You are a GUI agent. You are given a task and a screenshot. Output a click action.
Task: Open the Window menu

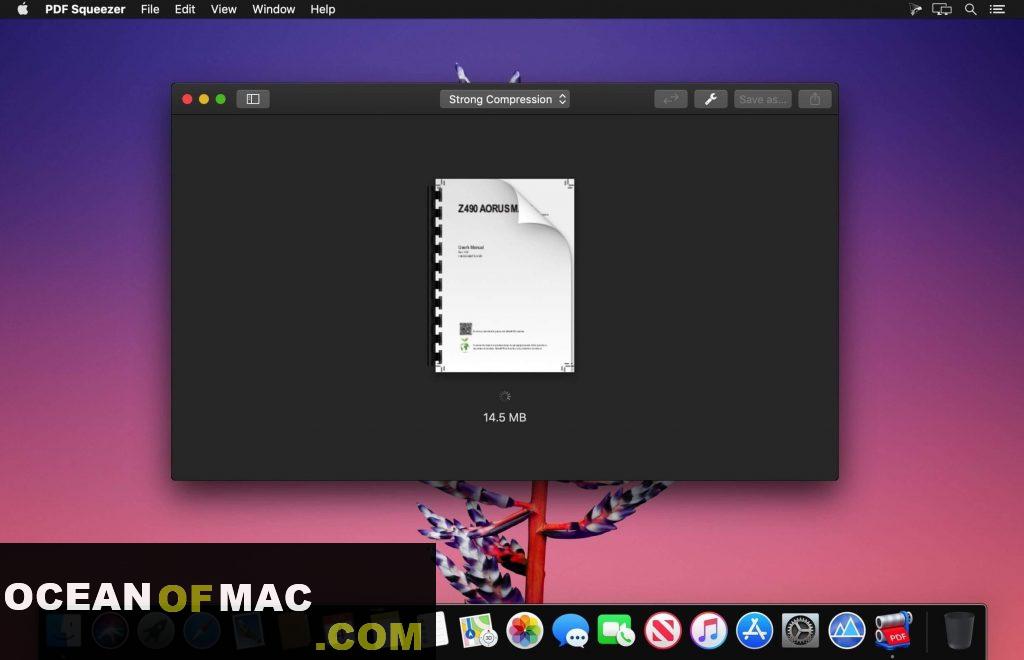pos(274,9)
